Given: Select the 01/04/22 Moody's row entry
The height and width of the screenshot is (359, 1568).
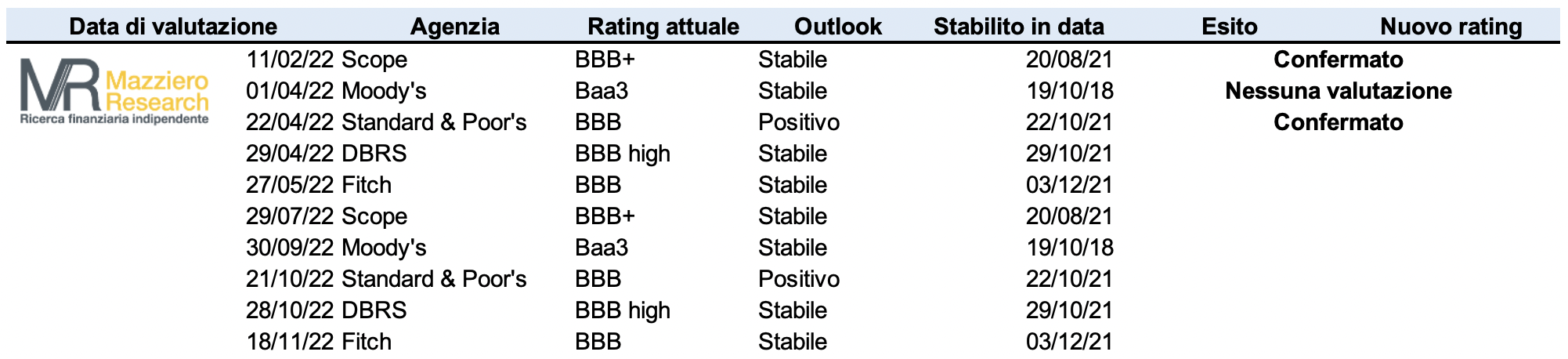Looking at the screenshot, I should point(336,91).
